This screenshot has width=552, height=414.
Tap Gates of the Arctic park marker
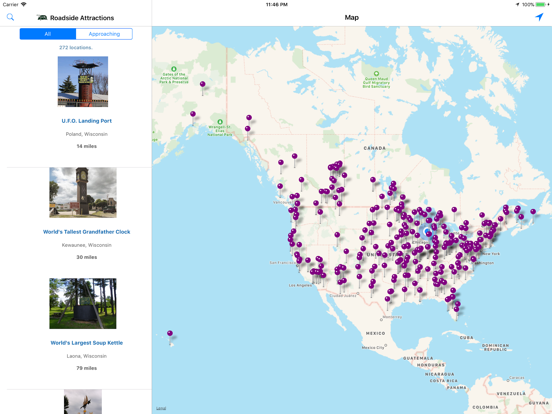[174, 69]
